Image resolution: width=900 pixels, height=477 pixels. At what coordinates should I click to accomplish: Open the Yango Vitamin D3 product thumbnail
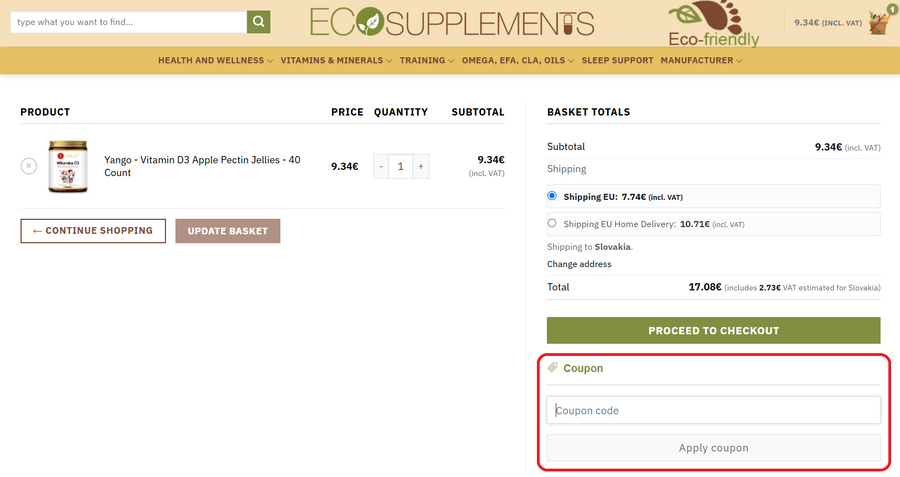point(69,166)
